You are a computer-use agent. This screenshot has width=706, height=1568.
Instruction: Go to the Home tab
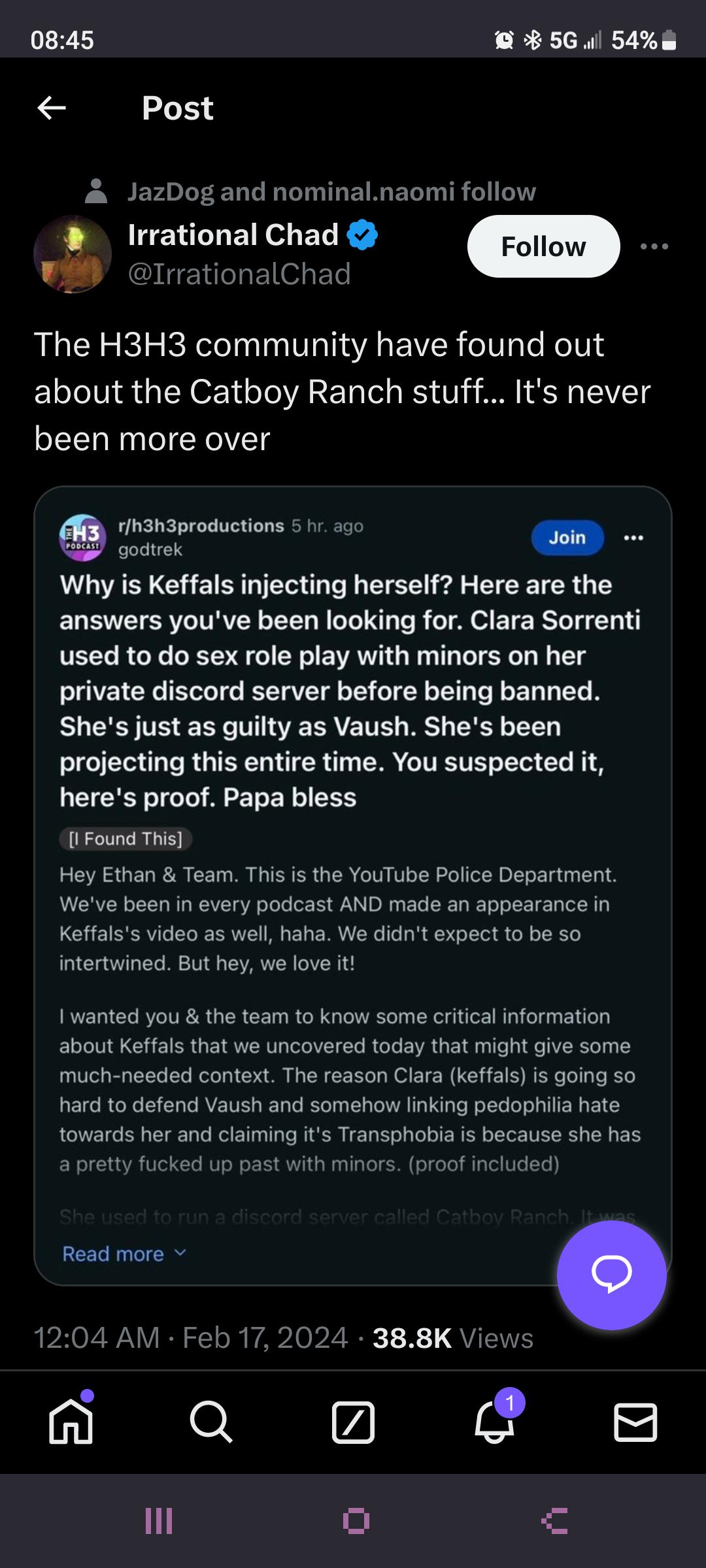(x=71, y=1422)
